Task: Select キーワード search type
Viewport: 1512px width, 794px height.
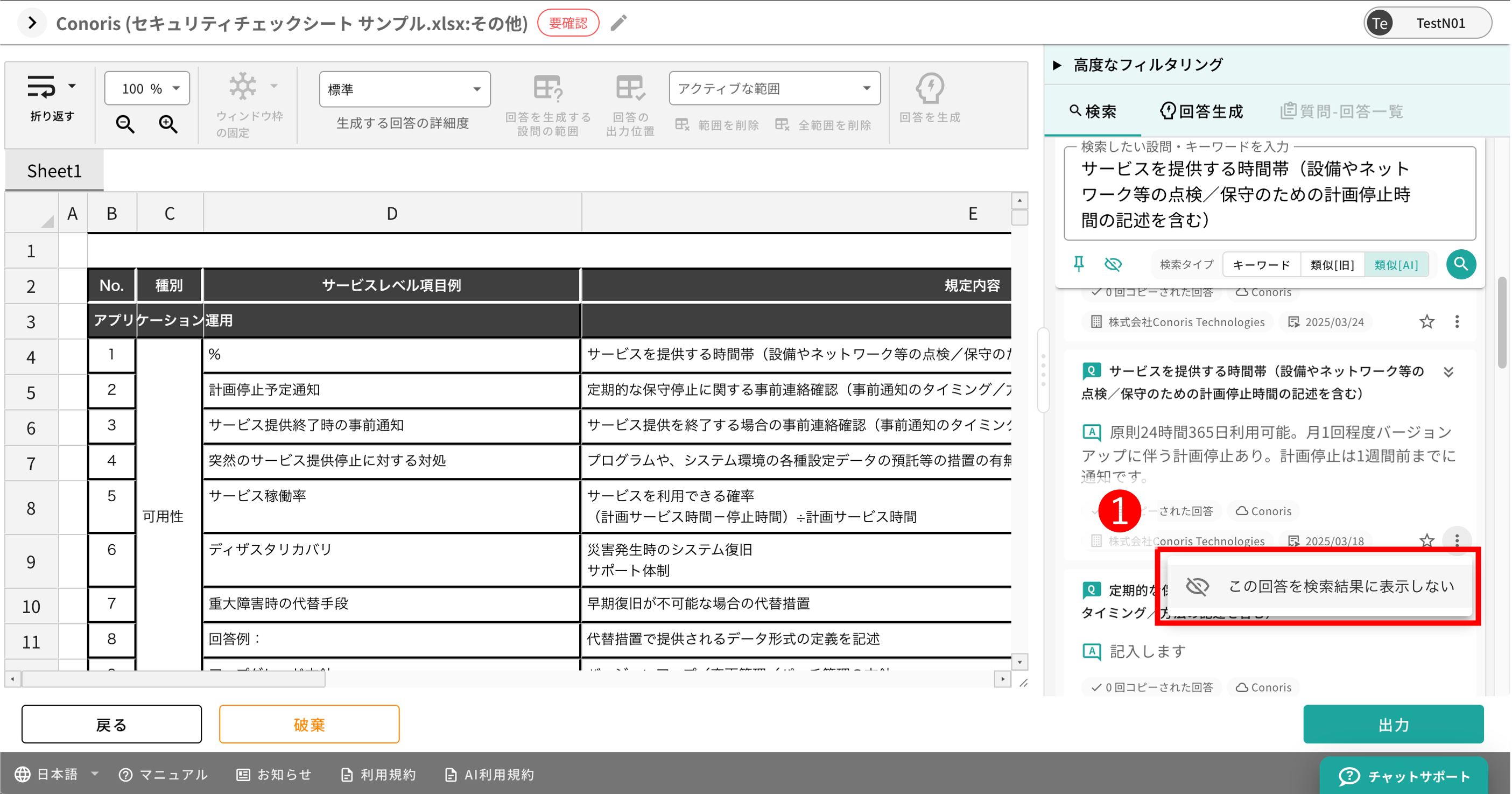Action: pos(1261,265)
